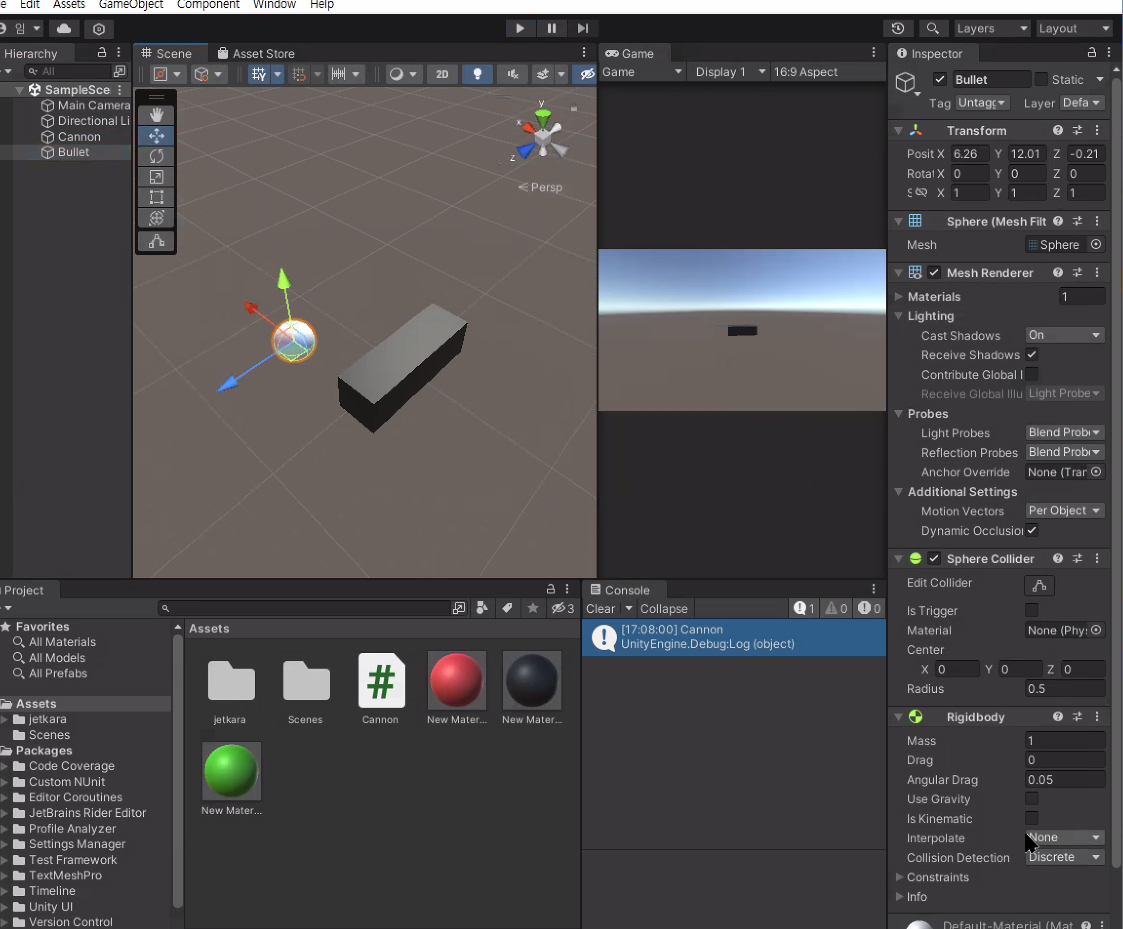This screenshot has width=1123, height=929.
Task: Open the custom editor tools icon
Action: pyautogui.click(x=156, y=241)
